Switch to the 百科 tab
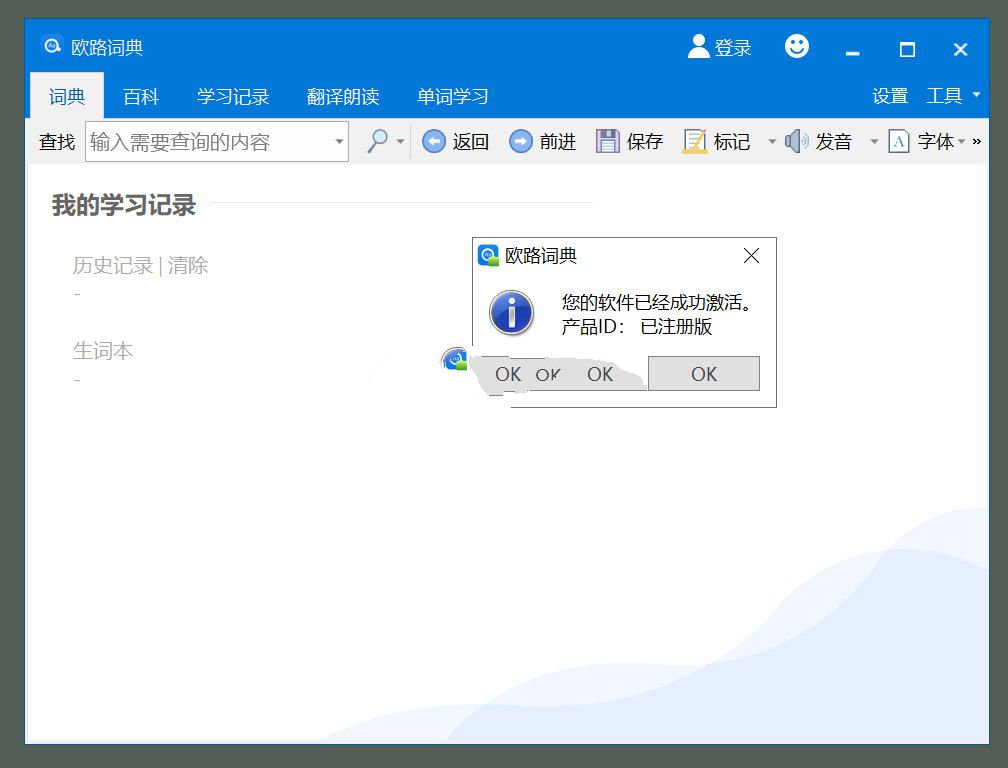1008x768 pixels. point(141,97)
